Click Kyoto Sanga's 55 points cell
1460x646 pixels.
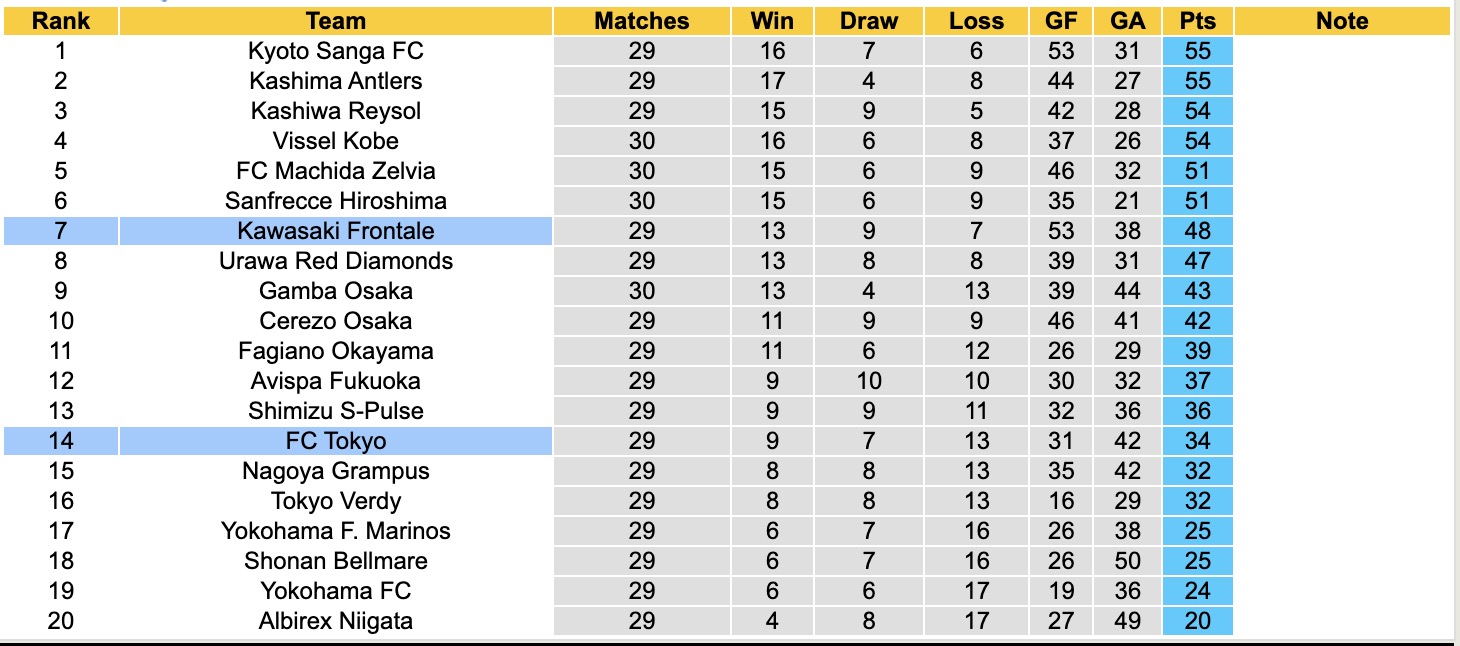coord(1197,51)
